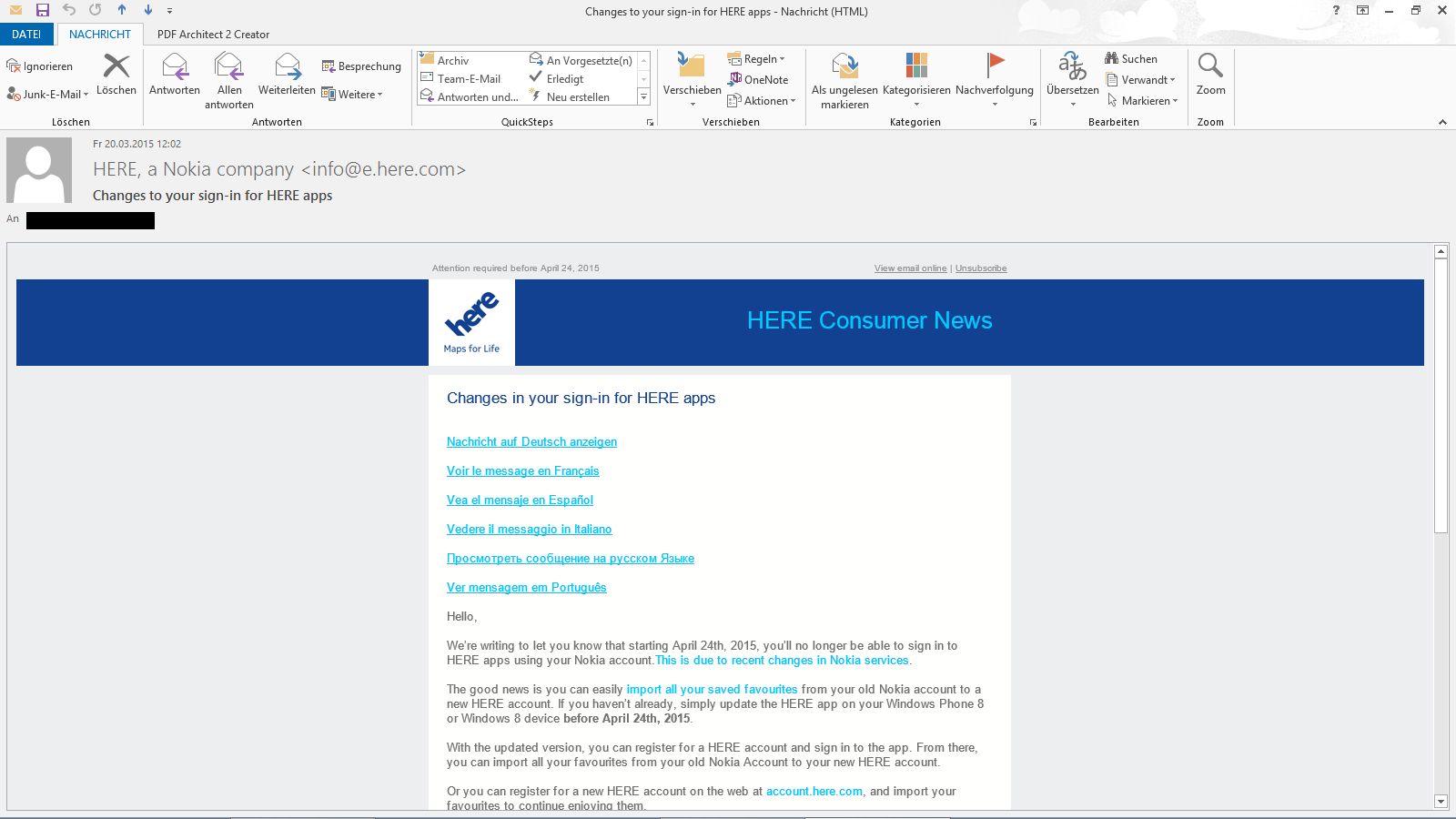This screenshot has width=1456, height=819.
Task: Open Vedere il messaggio in Italiano
Action: click(x=529, y=529)
